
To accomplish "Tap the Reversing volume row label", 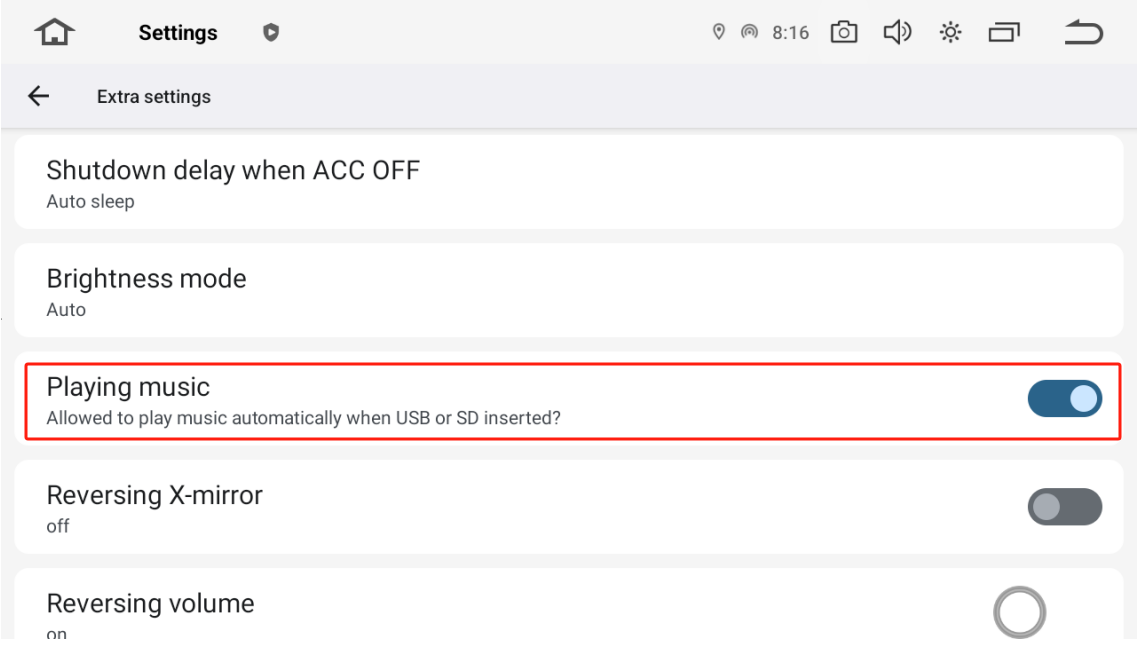I will [150, 603].
